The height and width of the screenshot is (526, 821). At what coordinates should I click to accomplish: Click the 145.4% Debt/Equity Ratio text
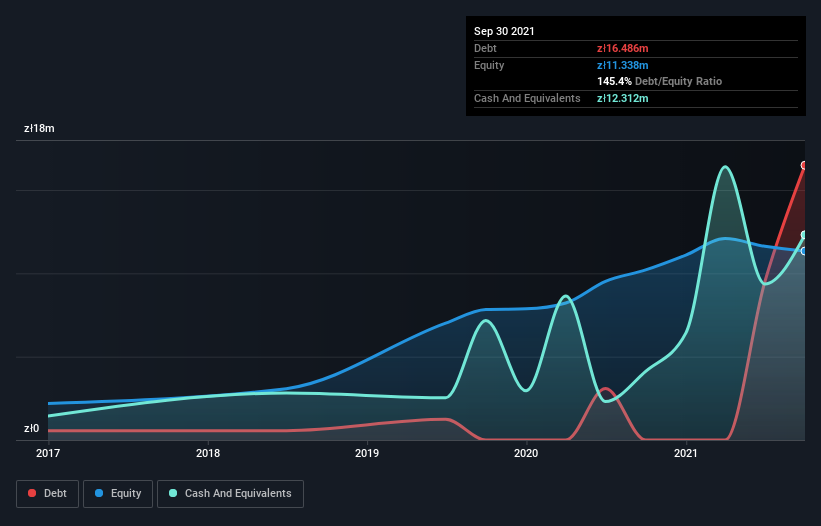pos(660,82)
